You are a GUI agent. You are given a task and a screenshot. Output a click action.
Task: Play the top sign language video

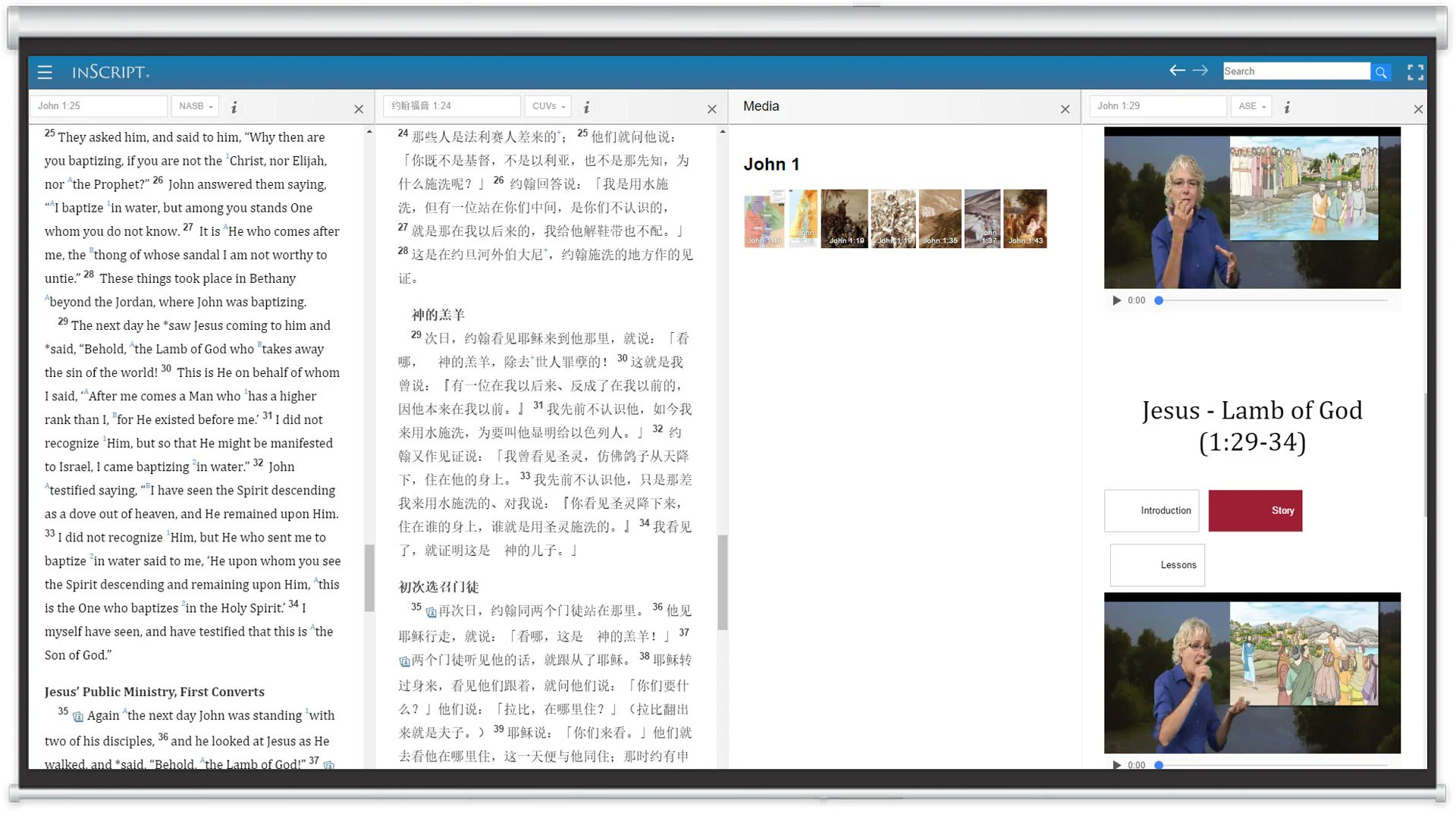pos(1116,300)
